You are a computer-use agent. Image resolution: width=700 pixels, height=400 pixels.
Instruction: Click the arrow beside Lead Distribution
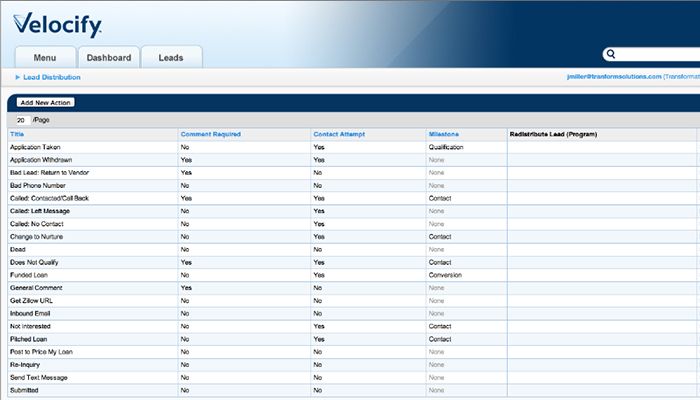pyautogui.click(x=17, y=77)
